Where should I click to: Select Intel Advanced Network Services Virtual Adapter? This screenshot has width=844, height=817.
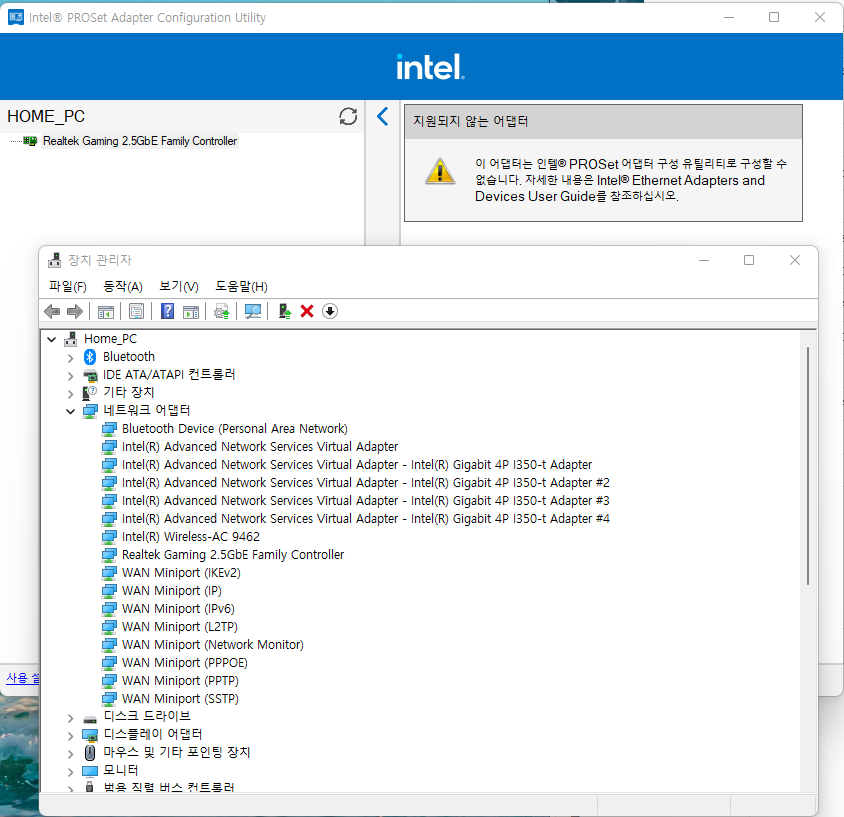260,447
